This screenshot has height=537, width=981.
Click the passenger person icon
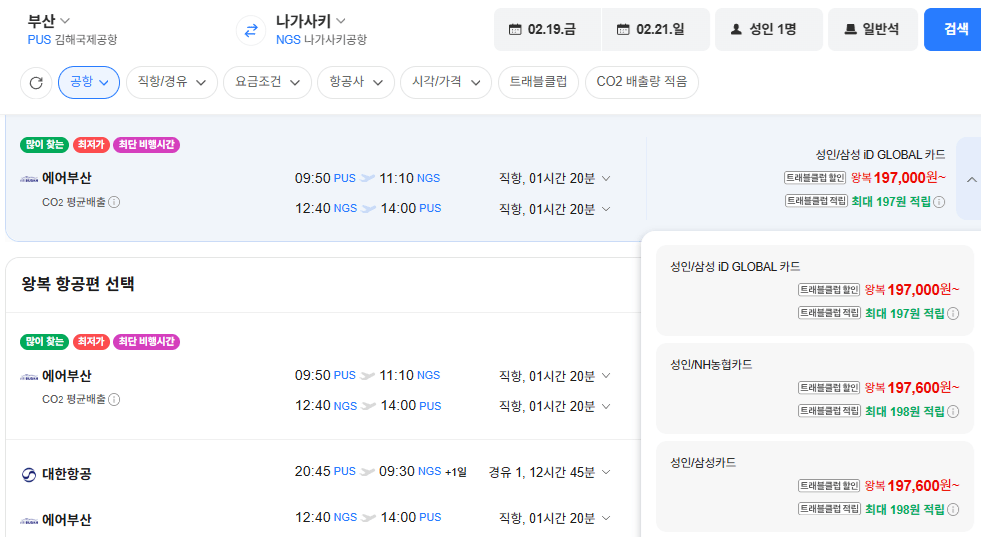coord(736,29)
